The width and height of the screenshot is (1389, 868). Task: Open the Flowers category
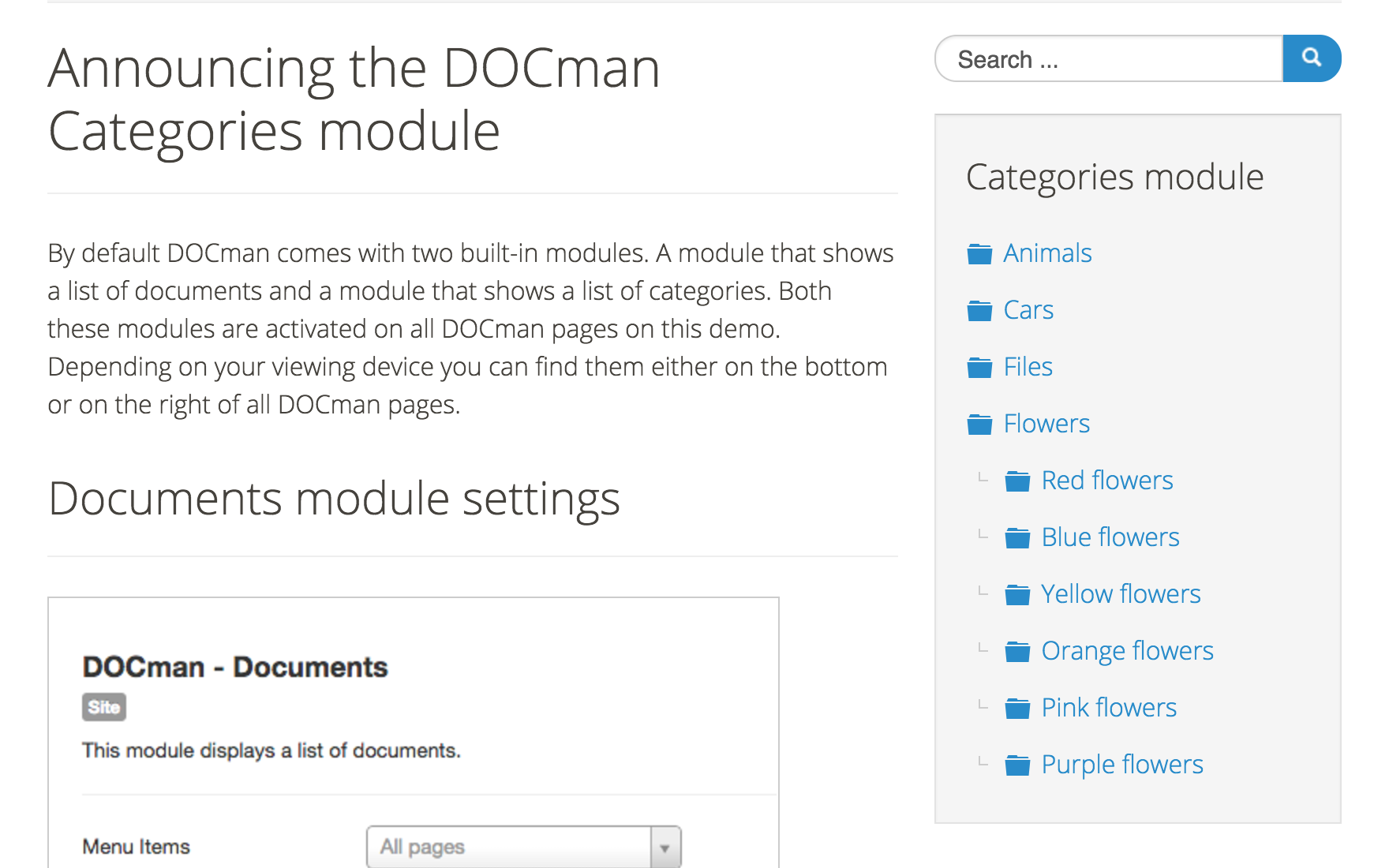pyautogui.click(x=1046, y=423)
